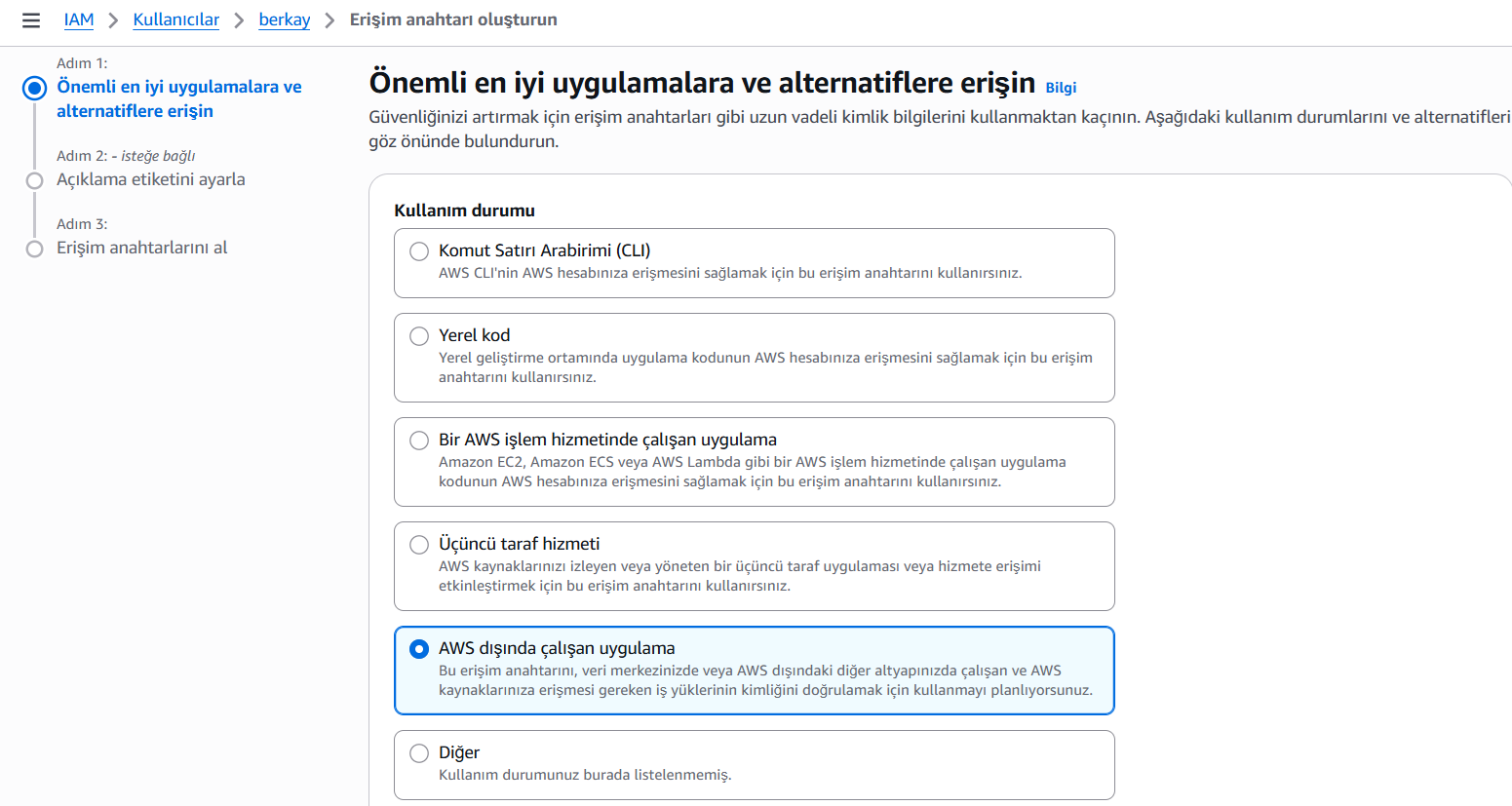The height and width of the screenshot is (806, 1512).
Task: Open the hamburger navigation menu
Action: (31, 20)
